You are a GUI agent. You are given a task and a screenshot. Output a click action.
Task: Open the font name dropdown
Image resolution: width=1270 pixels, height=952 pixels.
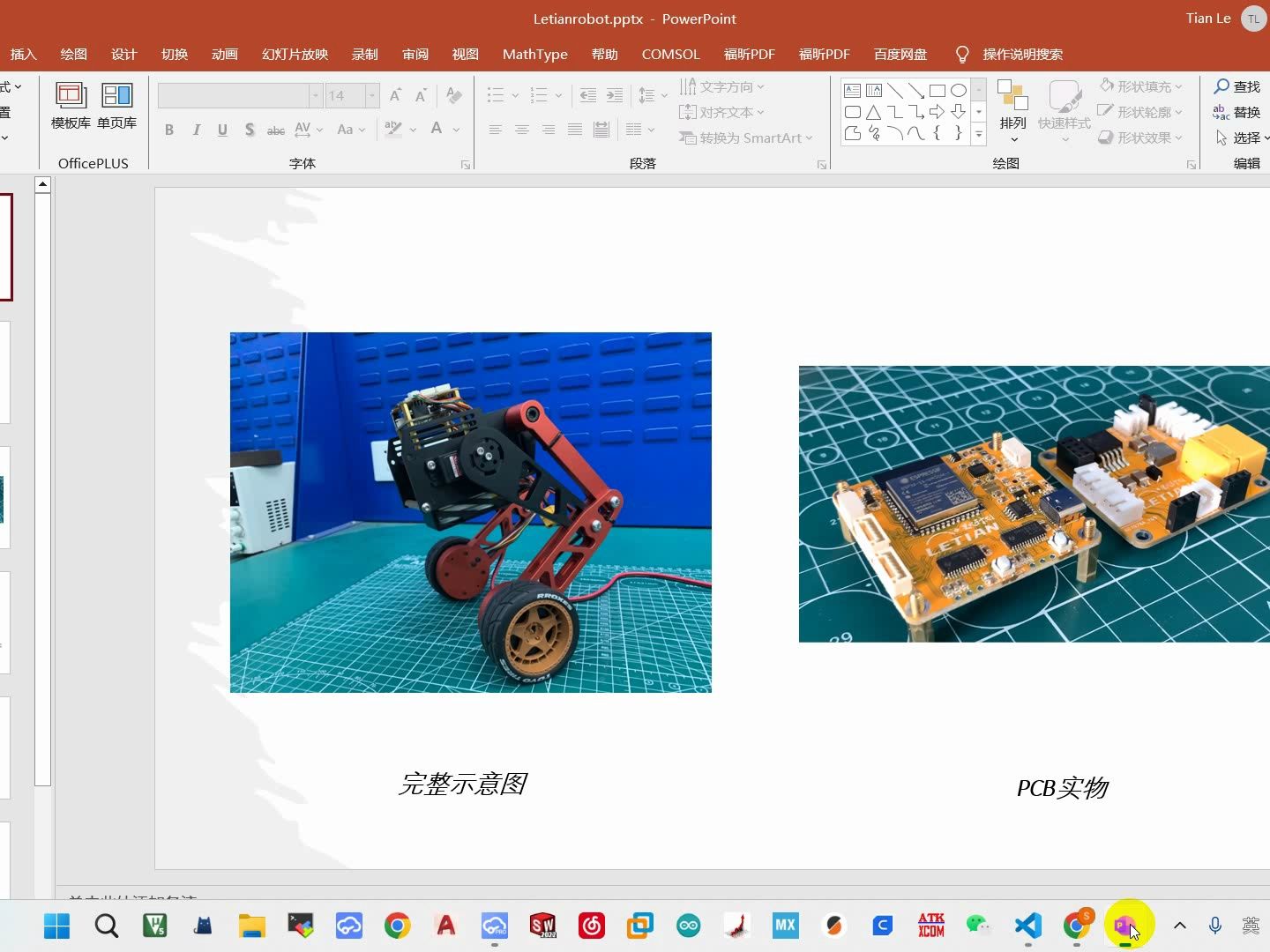pos(315,95)
